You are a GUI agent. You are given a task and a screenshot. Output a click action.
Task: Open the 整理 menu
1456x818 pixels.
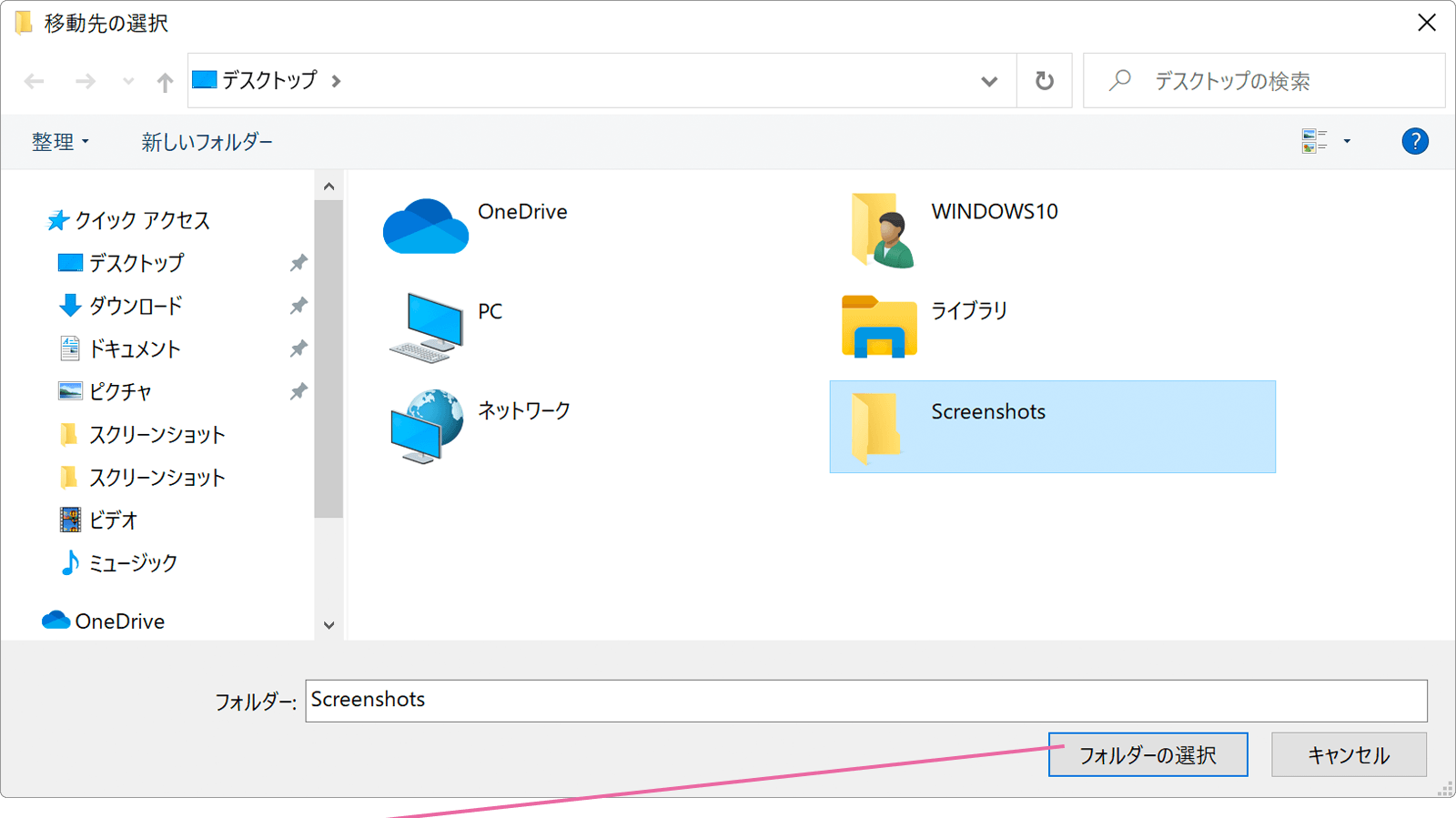60,142
